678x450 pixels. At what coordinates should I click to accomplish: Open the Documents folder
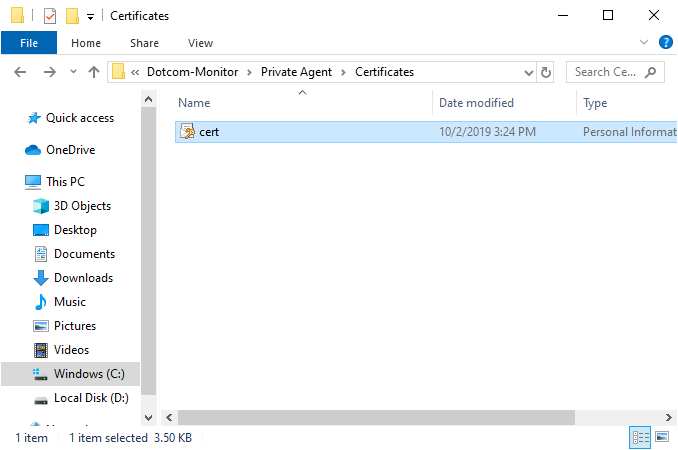pyautogui.click(x=74, y=254)
